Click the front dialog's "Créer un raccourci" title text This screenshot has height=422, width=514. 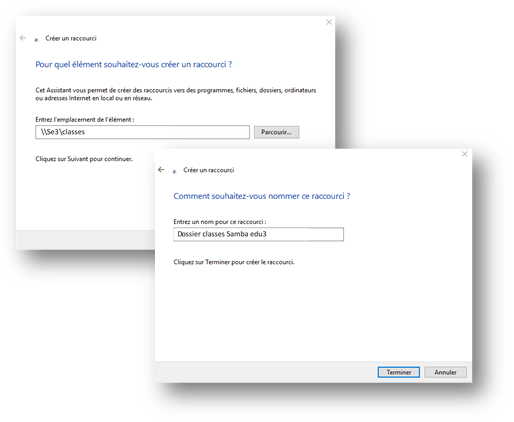point(209,170)
